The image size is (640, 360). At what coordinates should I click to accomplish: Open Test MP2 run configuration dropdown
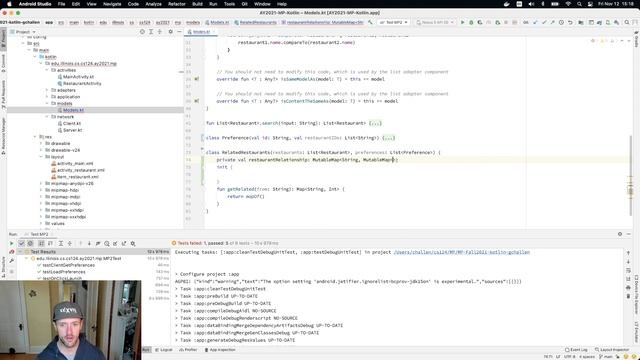[393, 22]
